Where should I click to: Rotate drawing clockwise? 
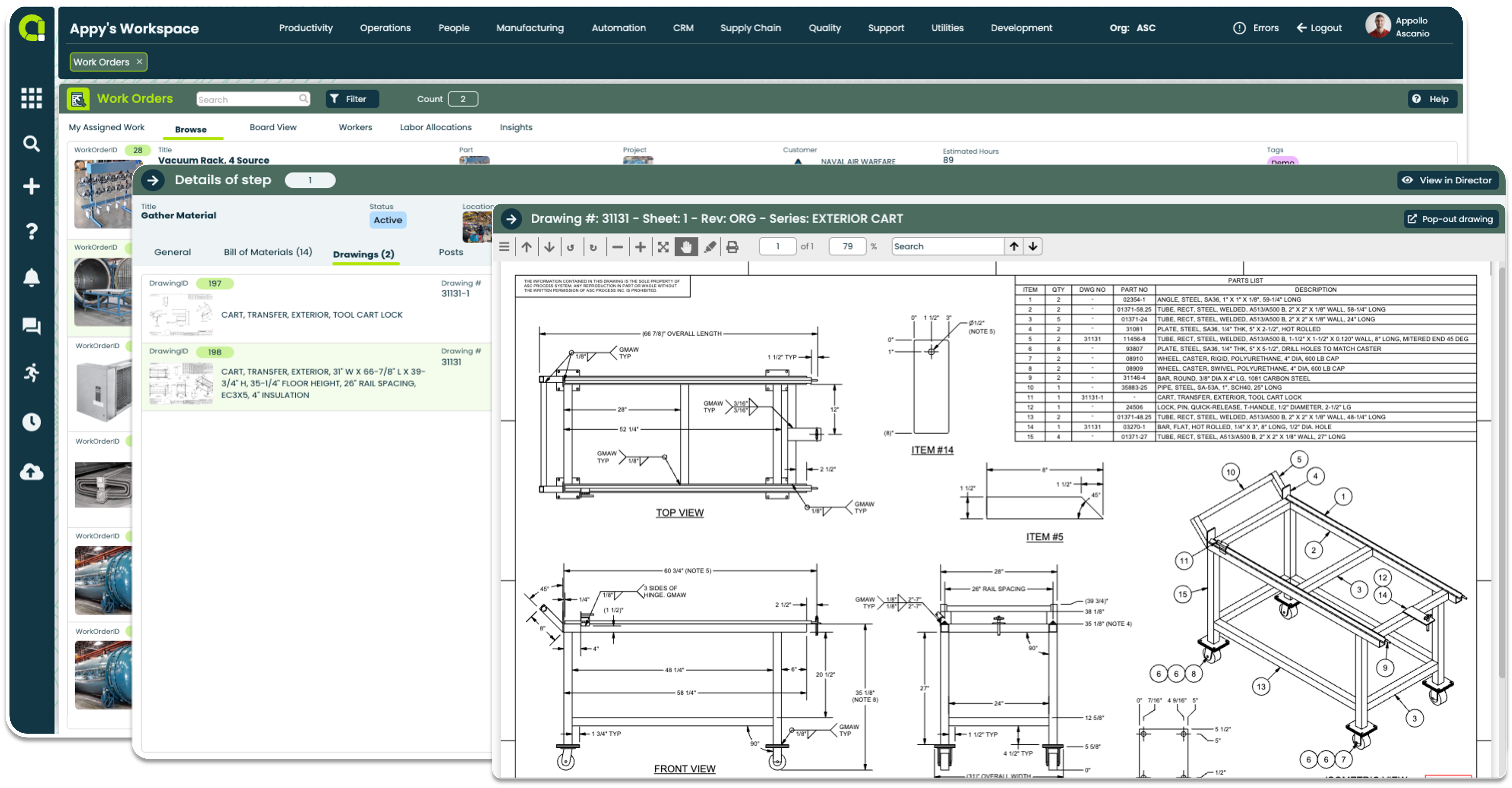593,247
